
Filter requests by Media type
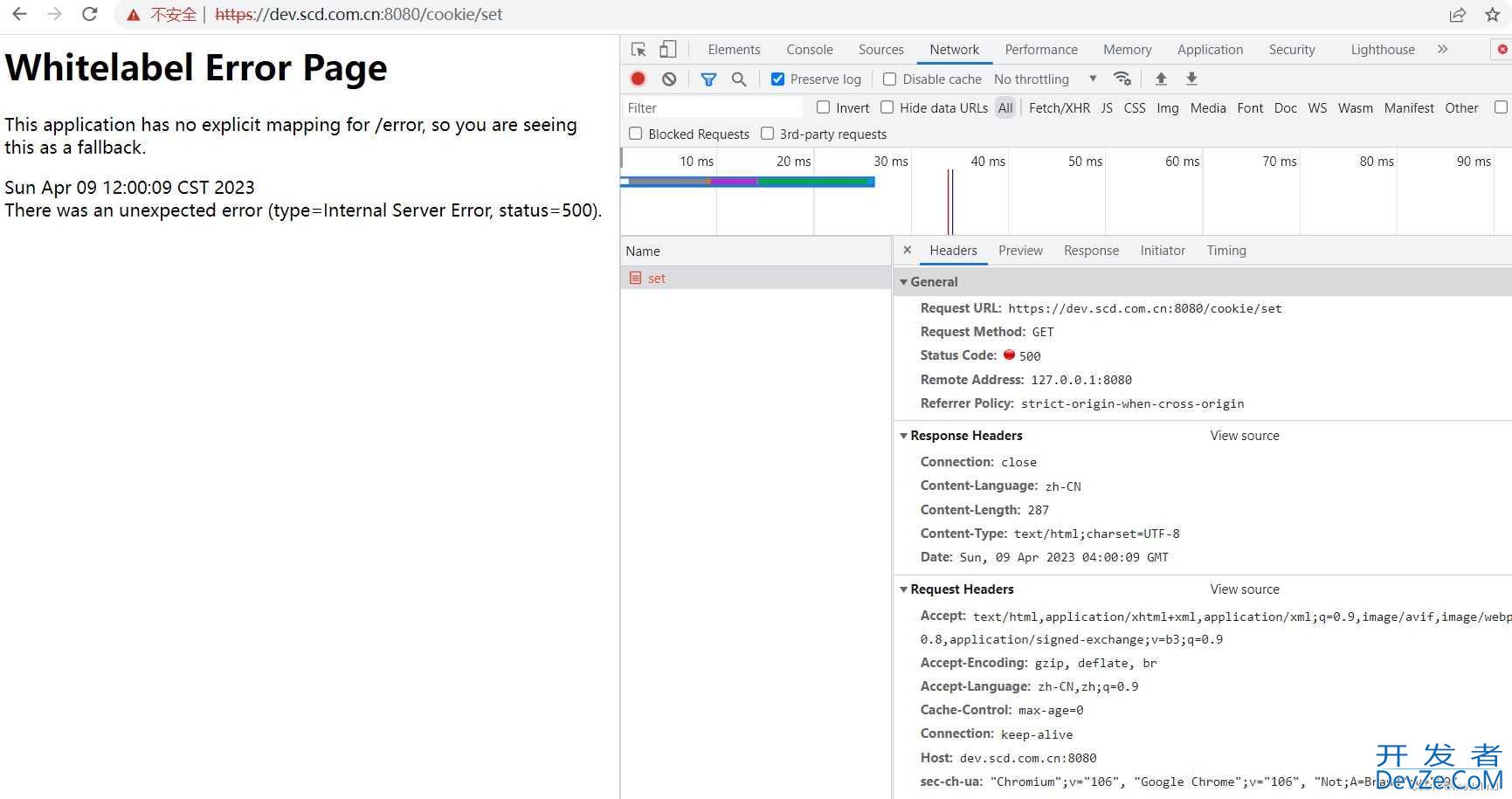pyautogui.click(x=1208, y=107)
